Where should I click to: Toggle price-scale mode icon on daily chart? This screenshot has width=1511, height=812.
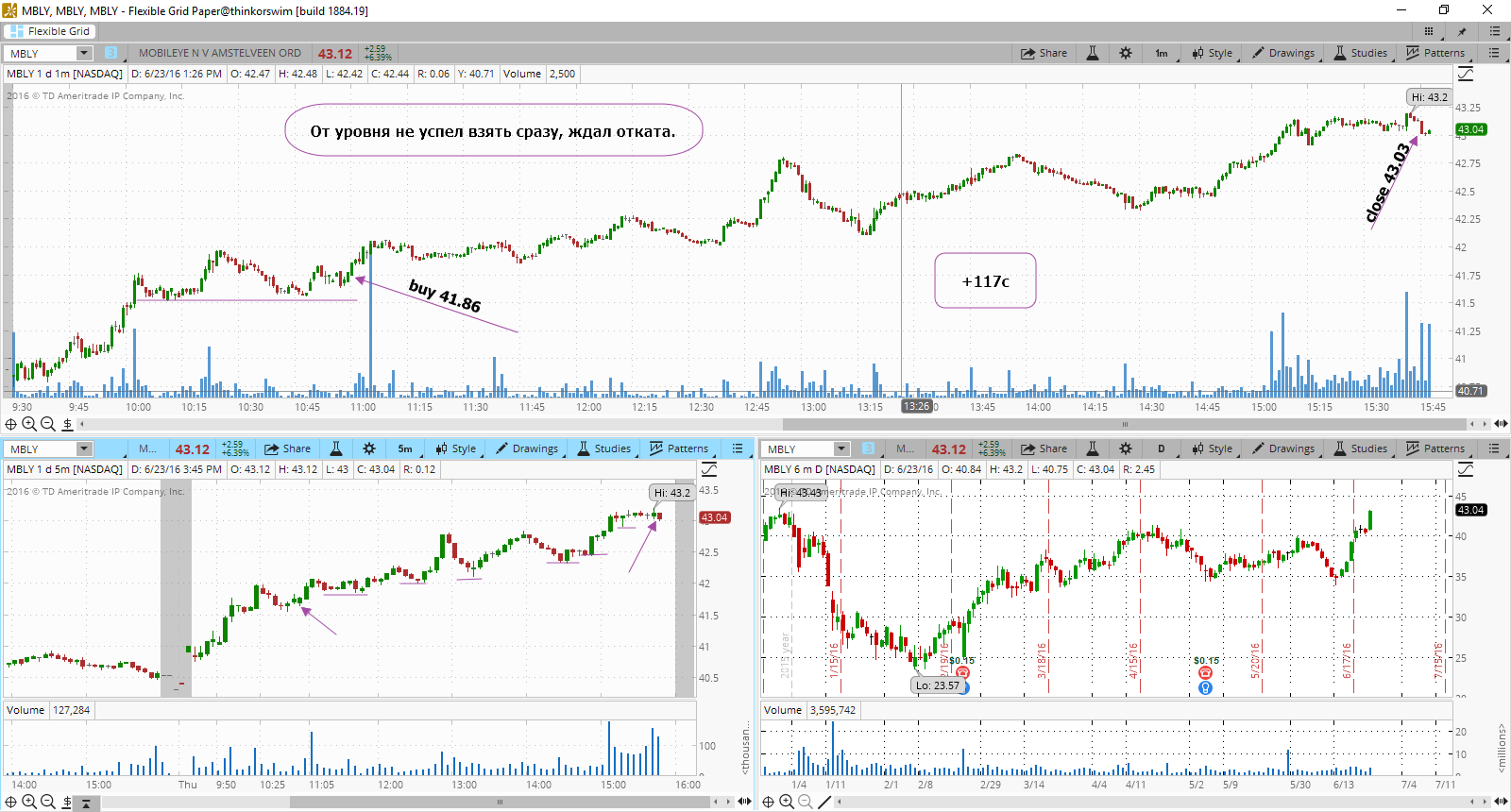click(x=1466, y=469)
